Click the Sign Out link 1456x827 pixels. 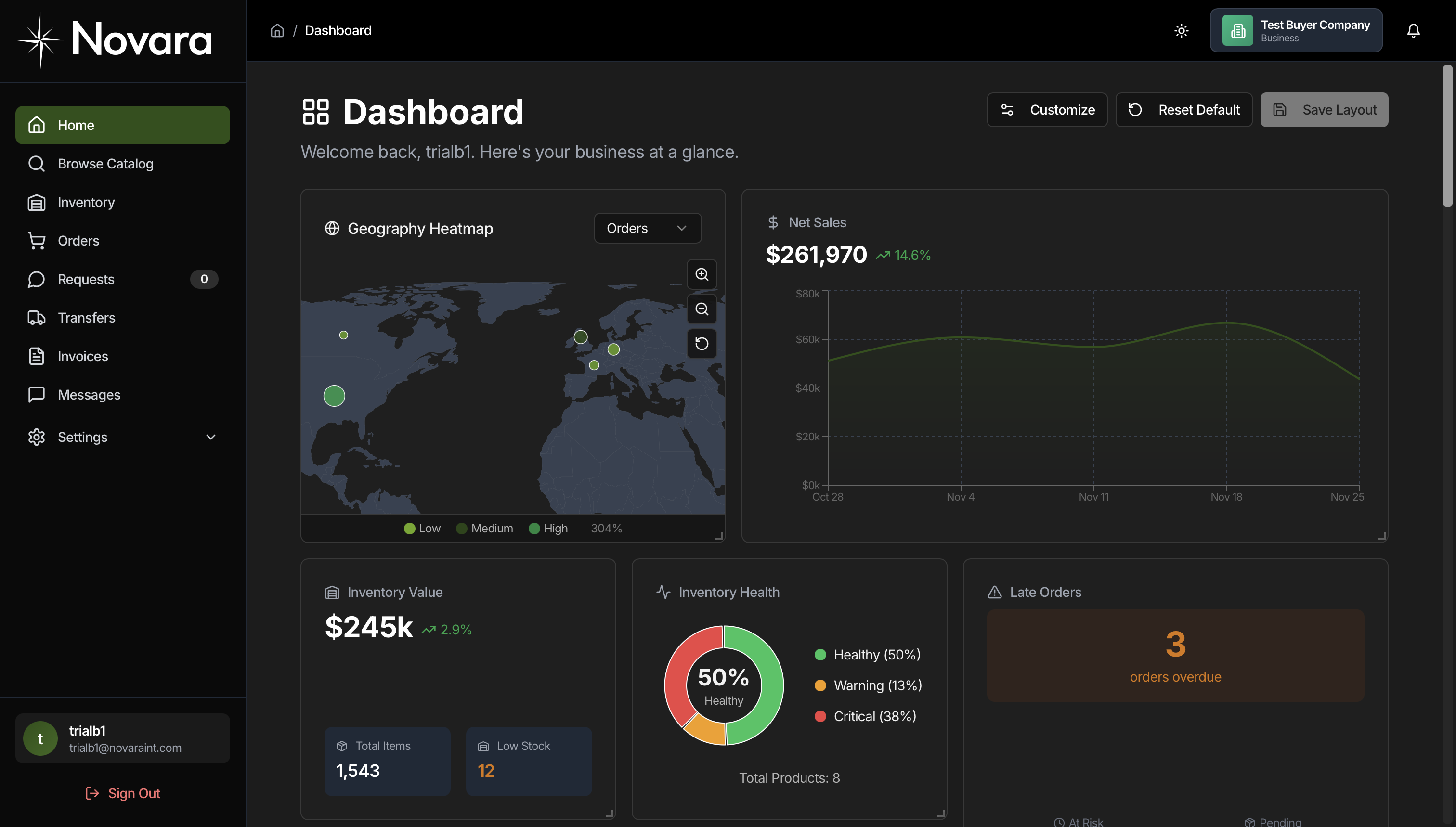123,793
